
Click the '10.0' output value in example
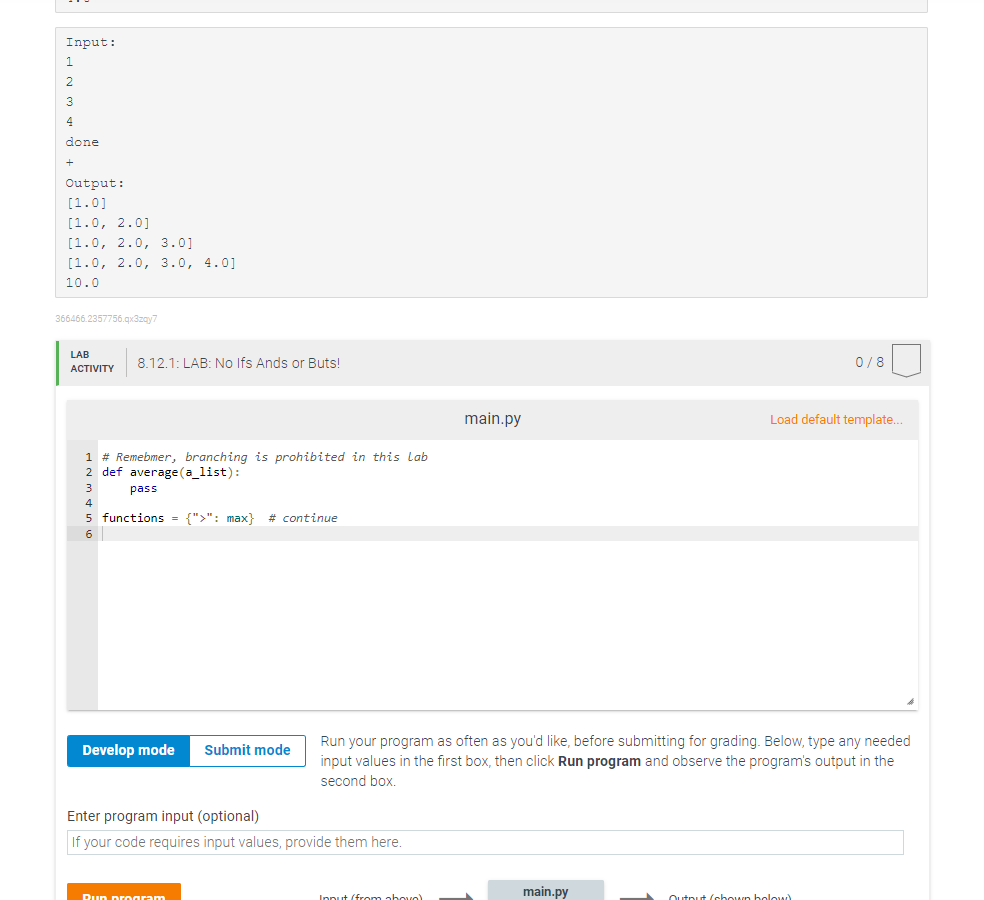pyautogui.click(x=82, y=283)
